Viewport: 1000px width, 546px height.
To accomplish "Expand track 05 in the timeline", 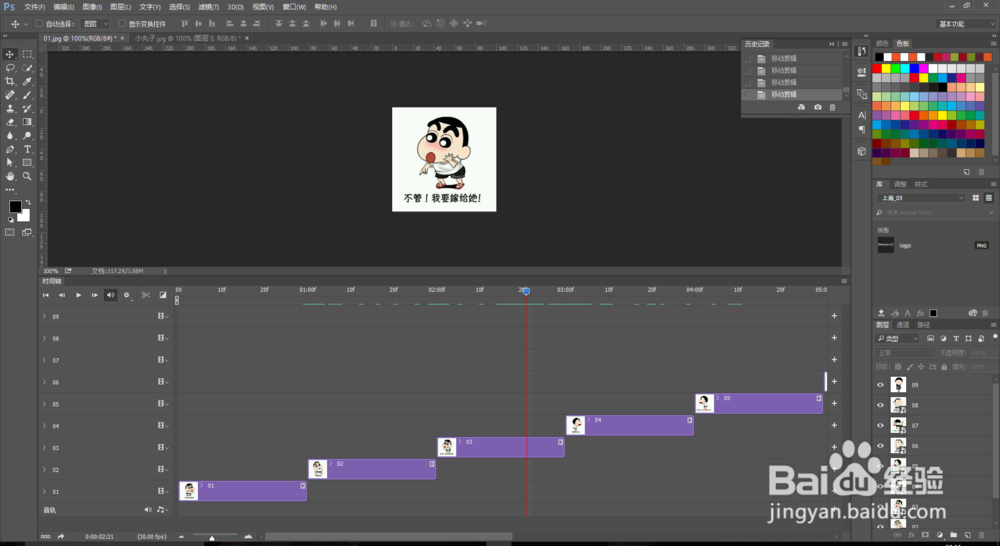I will [x=44, y=404].
